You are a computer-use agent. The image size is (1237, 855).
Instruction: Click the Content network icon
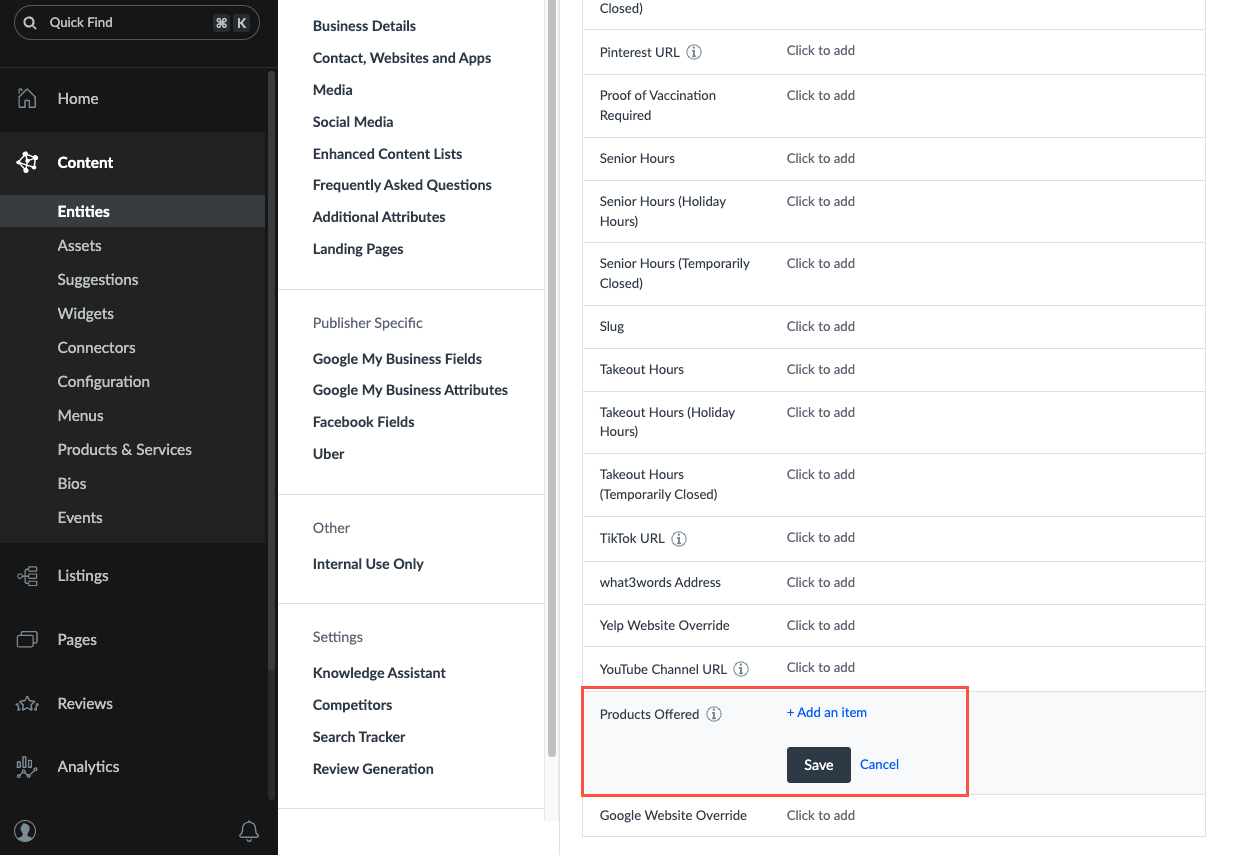(27, 162)
